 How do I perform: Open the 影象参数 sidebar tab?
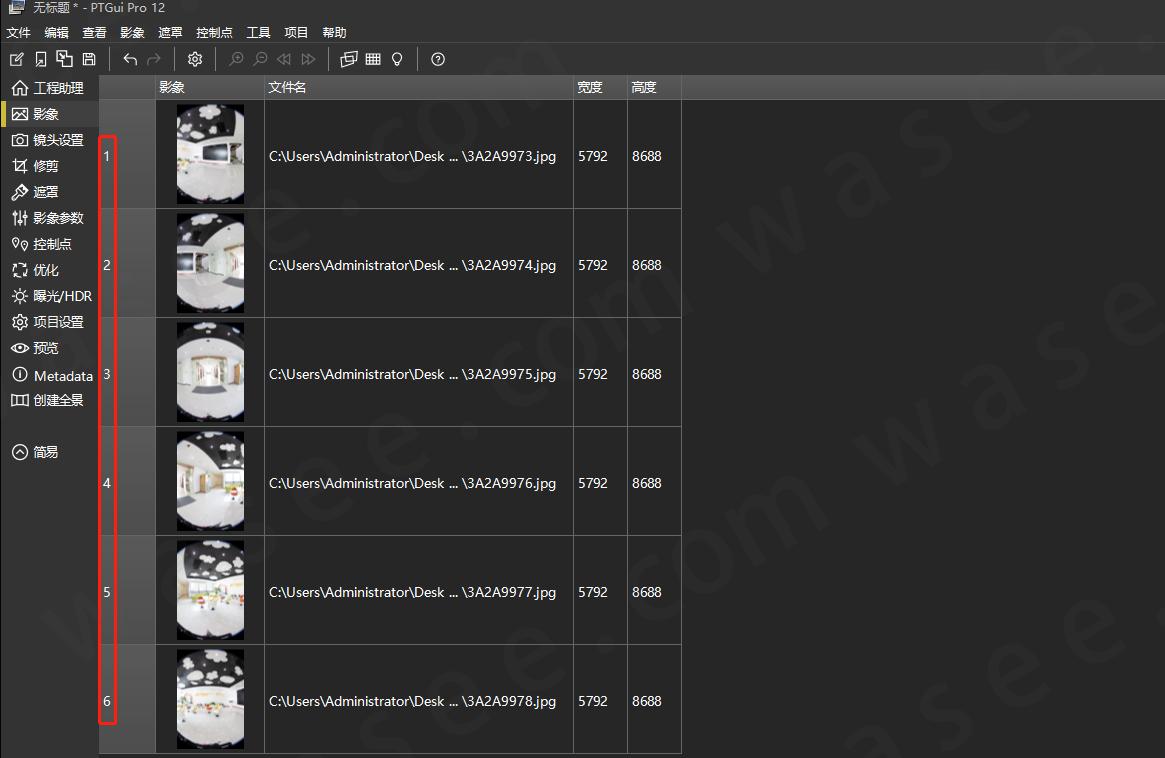pyautogui.click(x=48, y=218)
